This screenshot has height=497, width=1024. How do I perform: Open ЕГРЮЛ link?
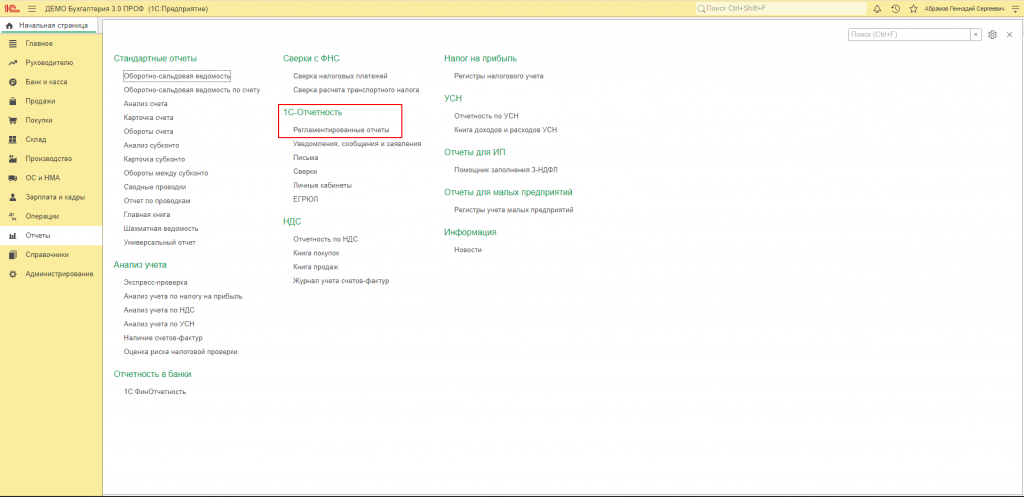click(x=304, y=199)
